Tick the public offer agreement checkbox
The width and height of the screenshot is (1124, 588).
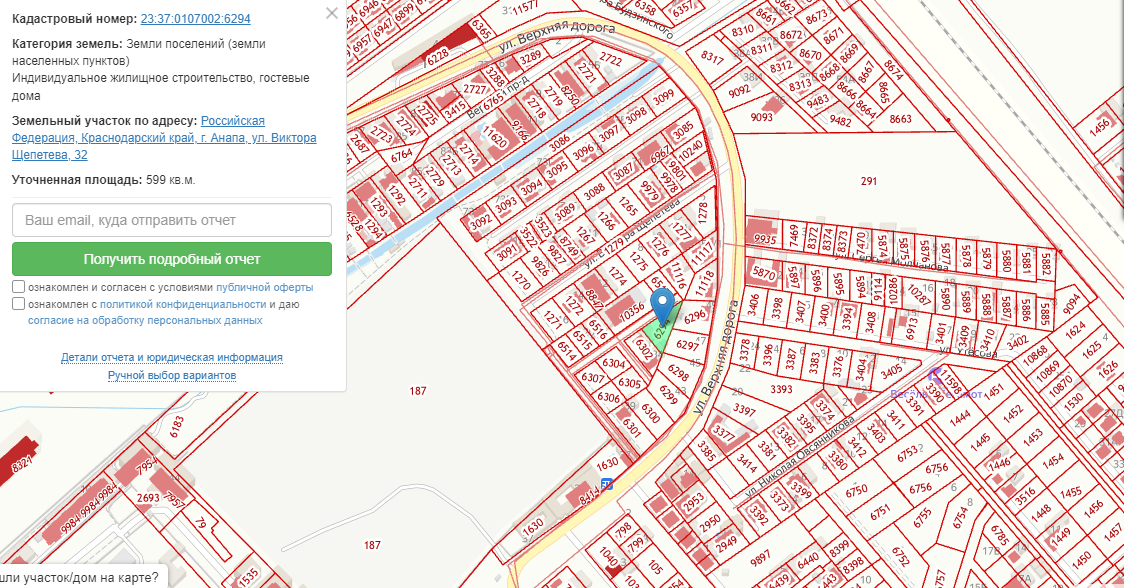(x=19, y=286)
